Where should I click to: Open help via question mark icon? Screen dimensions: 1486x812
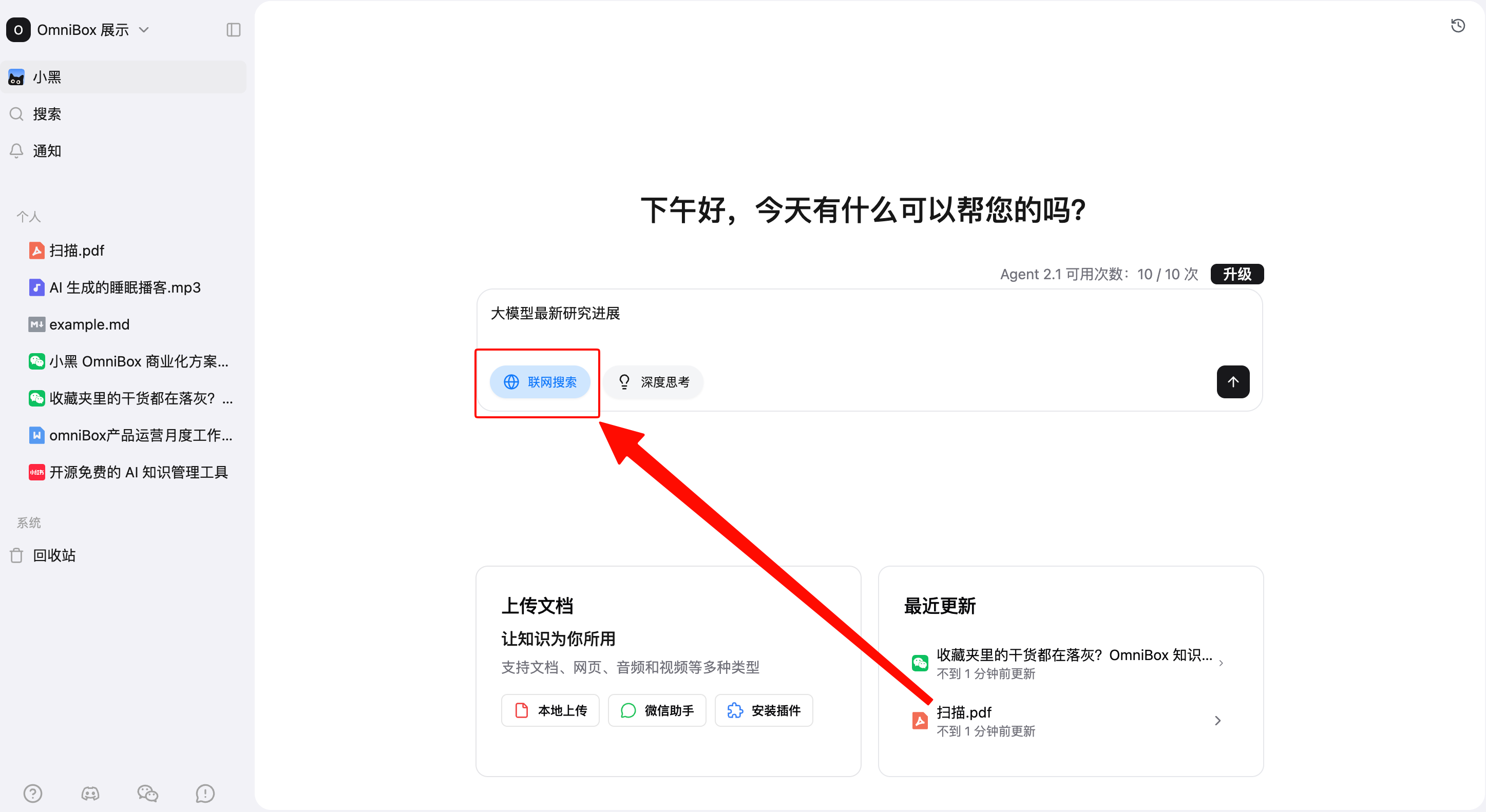(x=33, y=794)
